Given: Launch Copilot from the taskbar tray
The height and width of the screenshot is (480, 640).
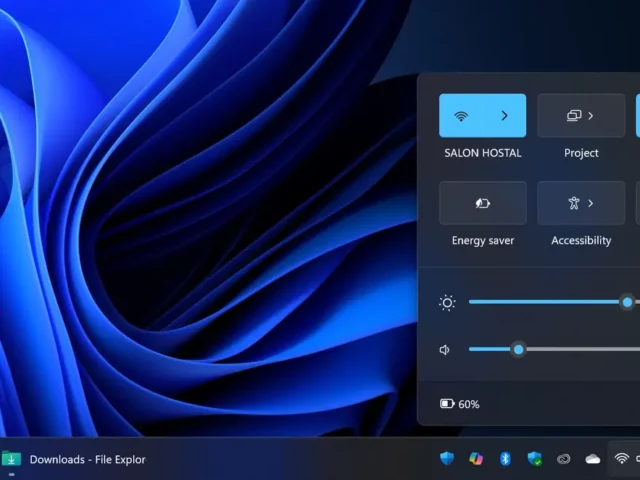Looking at the screenshot, I should 476,459.
